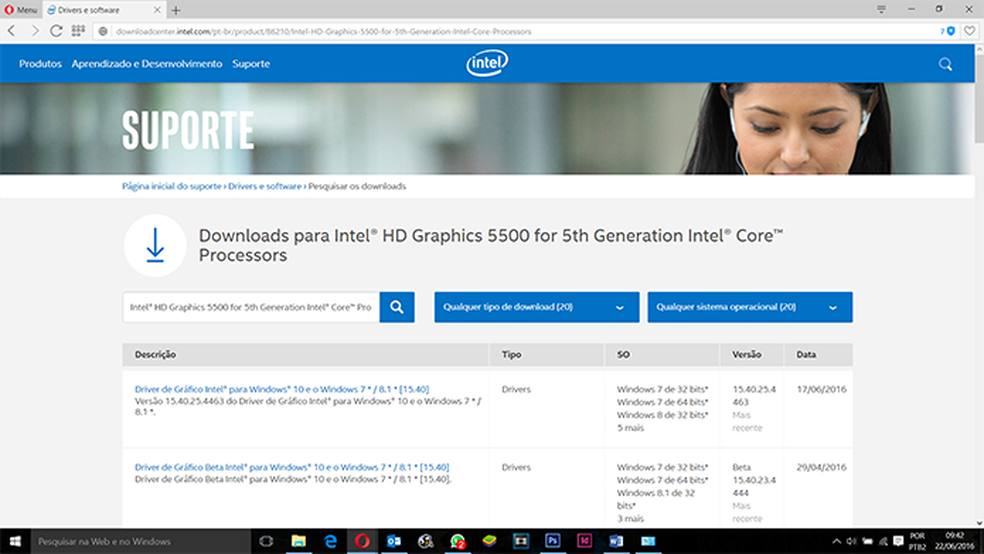Open the Opera Menu button
Image resolution: width=984 pixels, height=554 pixels.
point(20,10)
